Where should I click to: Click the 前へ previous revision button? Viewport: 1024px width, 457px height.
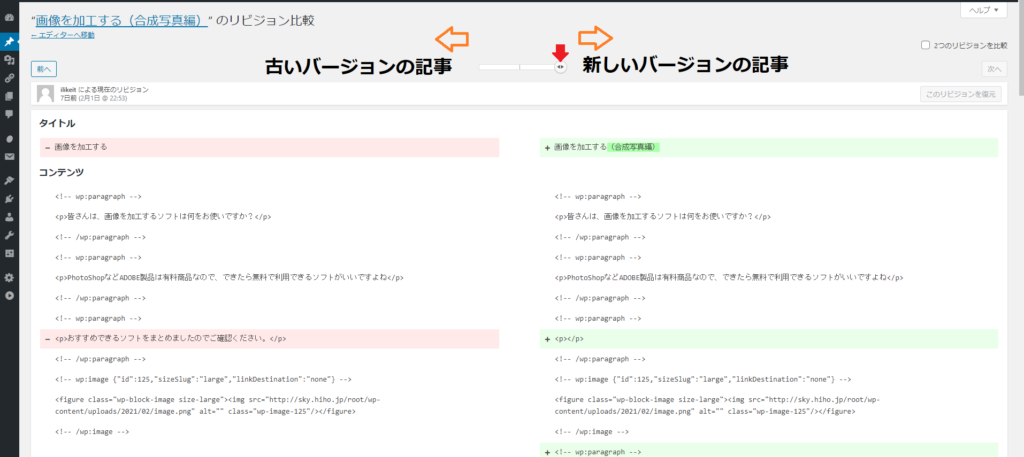(44, 69)
